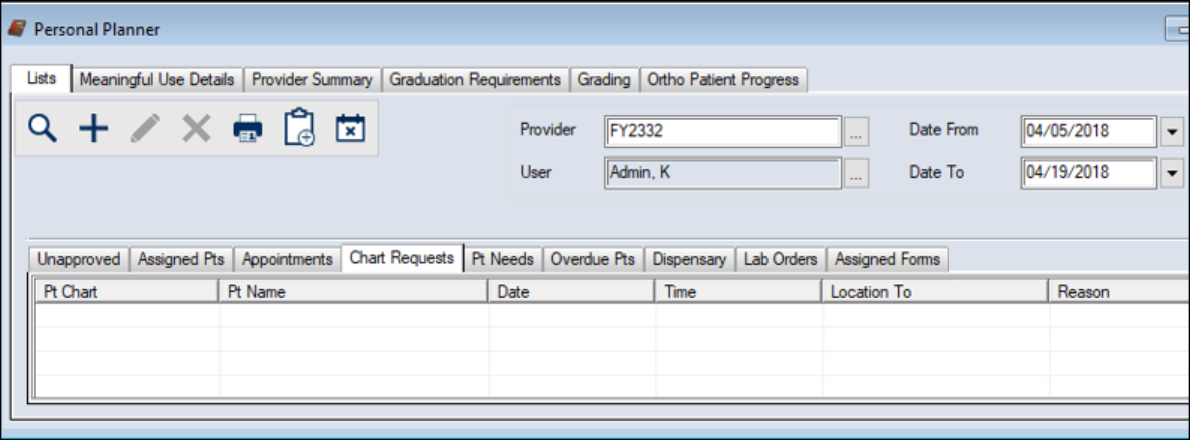Switch to Meaningful Use Details tab
The height and width of the screenshot is (440, 1190).
click(x=157, y=79)
